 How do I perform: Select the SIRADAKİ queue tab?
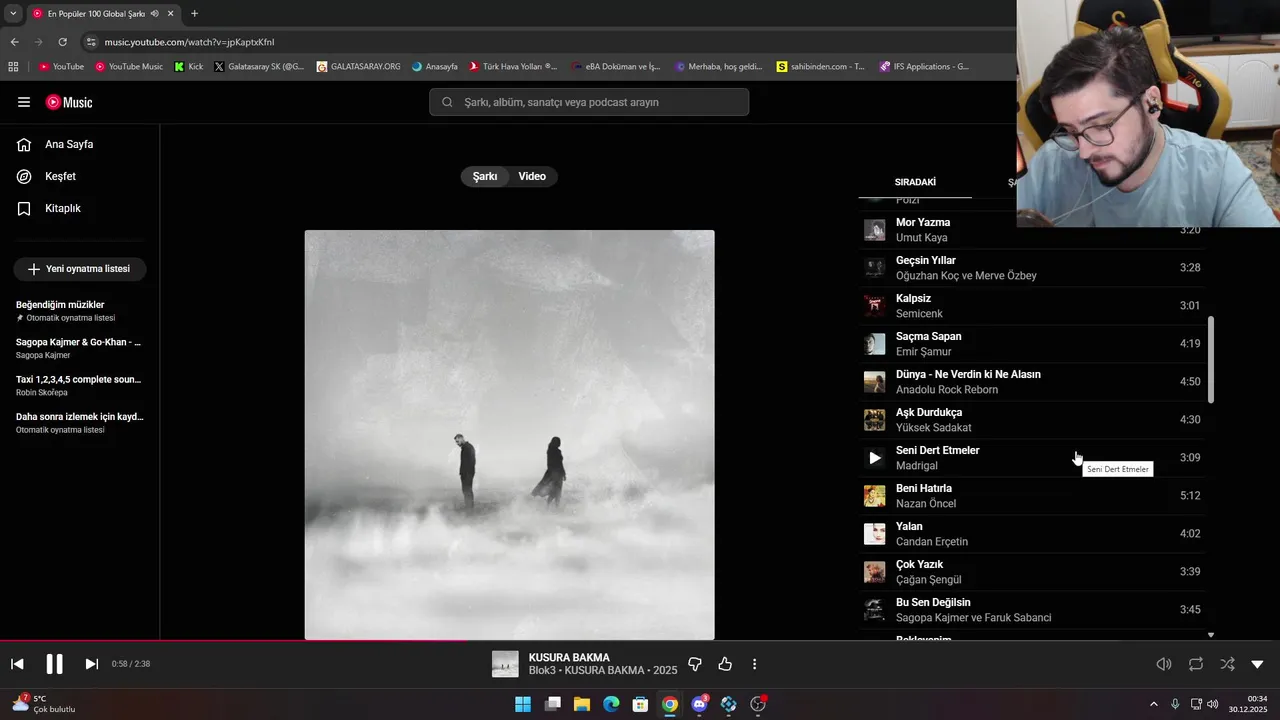(x=915, y=182)
